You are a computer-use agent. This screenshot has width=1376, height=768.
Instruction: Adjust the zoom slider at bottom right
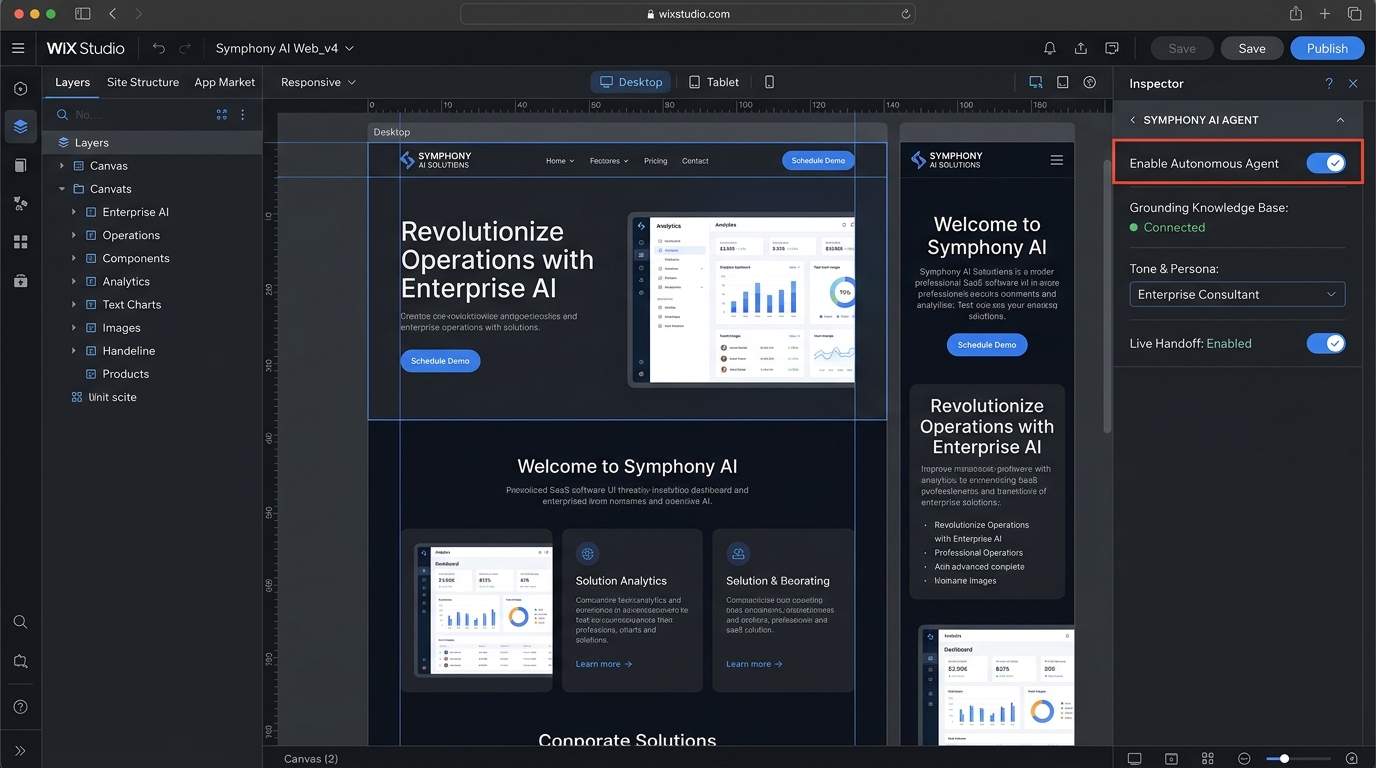[1284, 759]
